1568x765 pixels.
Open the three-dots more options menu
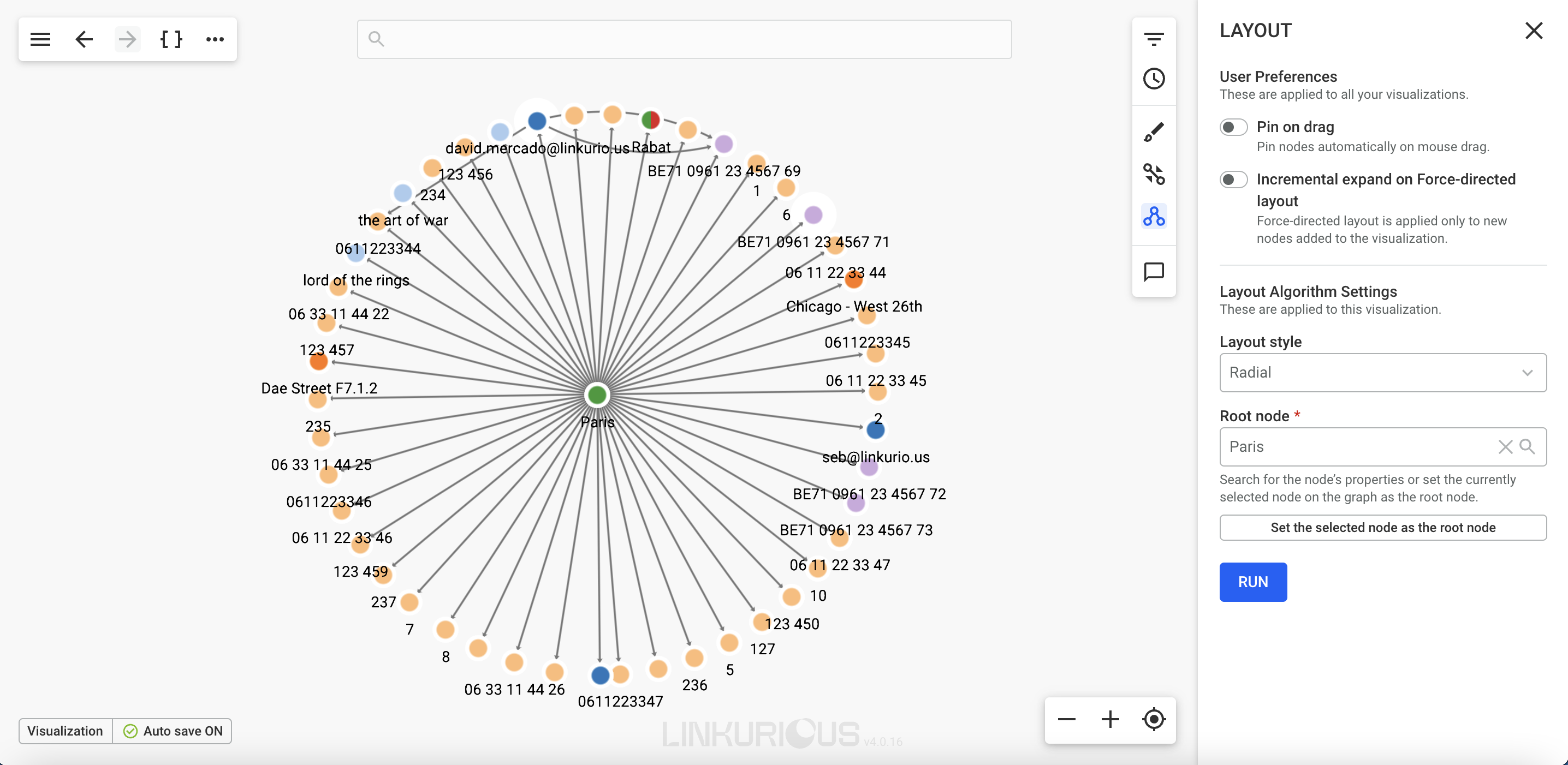click(x=214, y=39)
